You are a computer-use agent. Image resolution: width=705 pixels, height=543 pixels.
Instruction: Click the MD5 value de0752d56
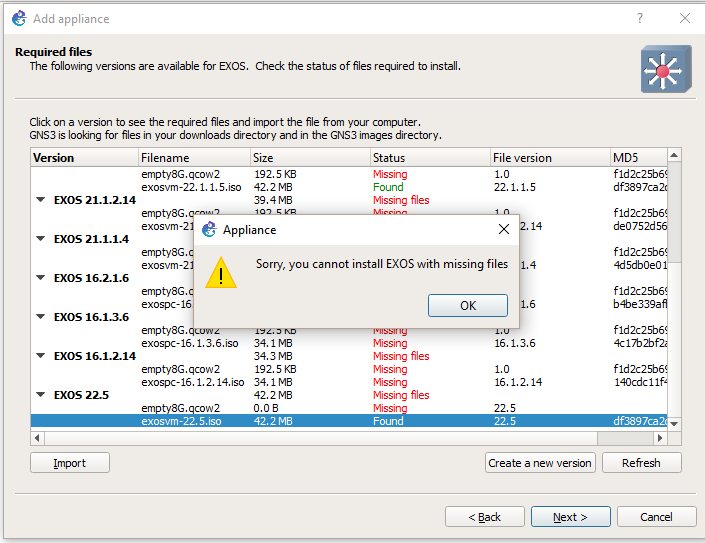coord(640,226)
